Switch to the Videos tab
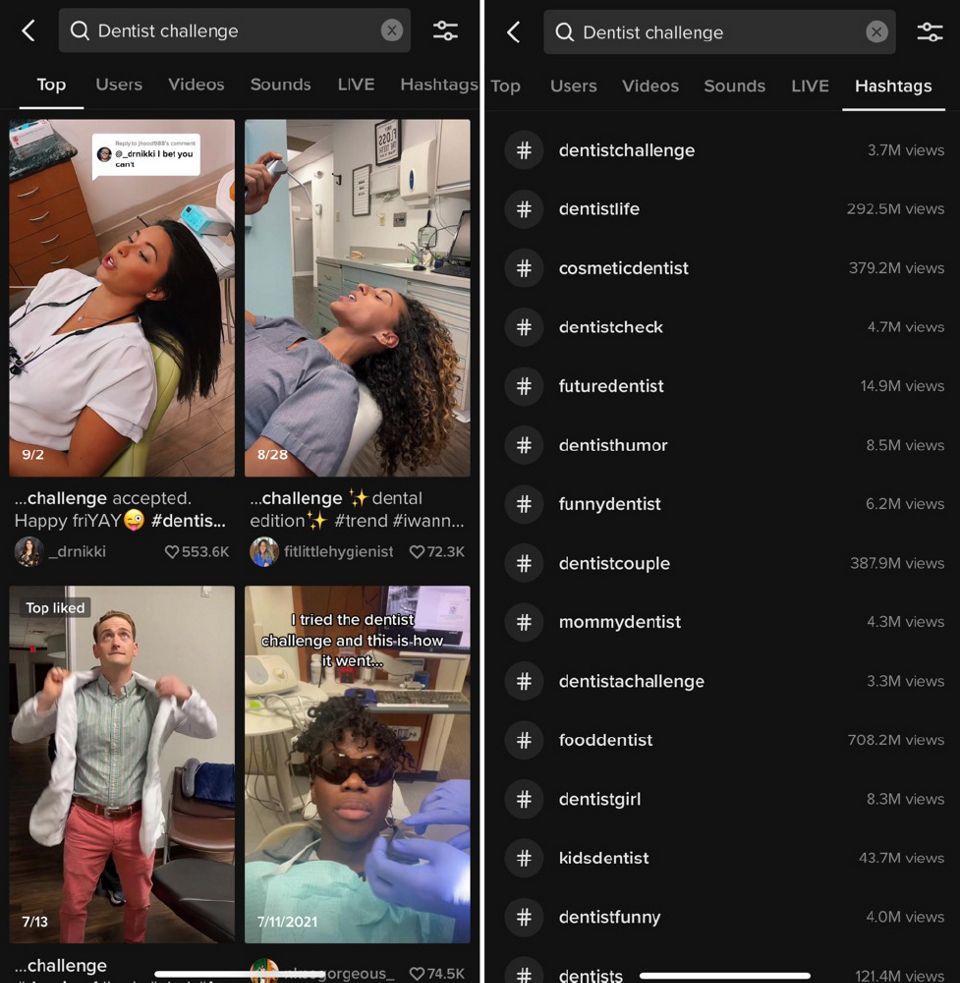960x983 pixels. coord(196,85)
